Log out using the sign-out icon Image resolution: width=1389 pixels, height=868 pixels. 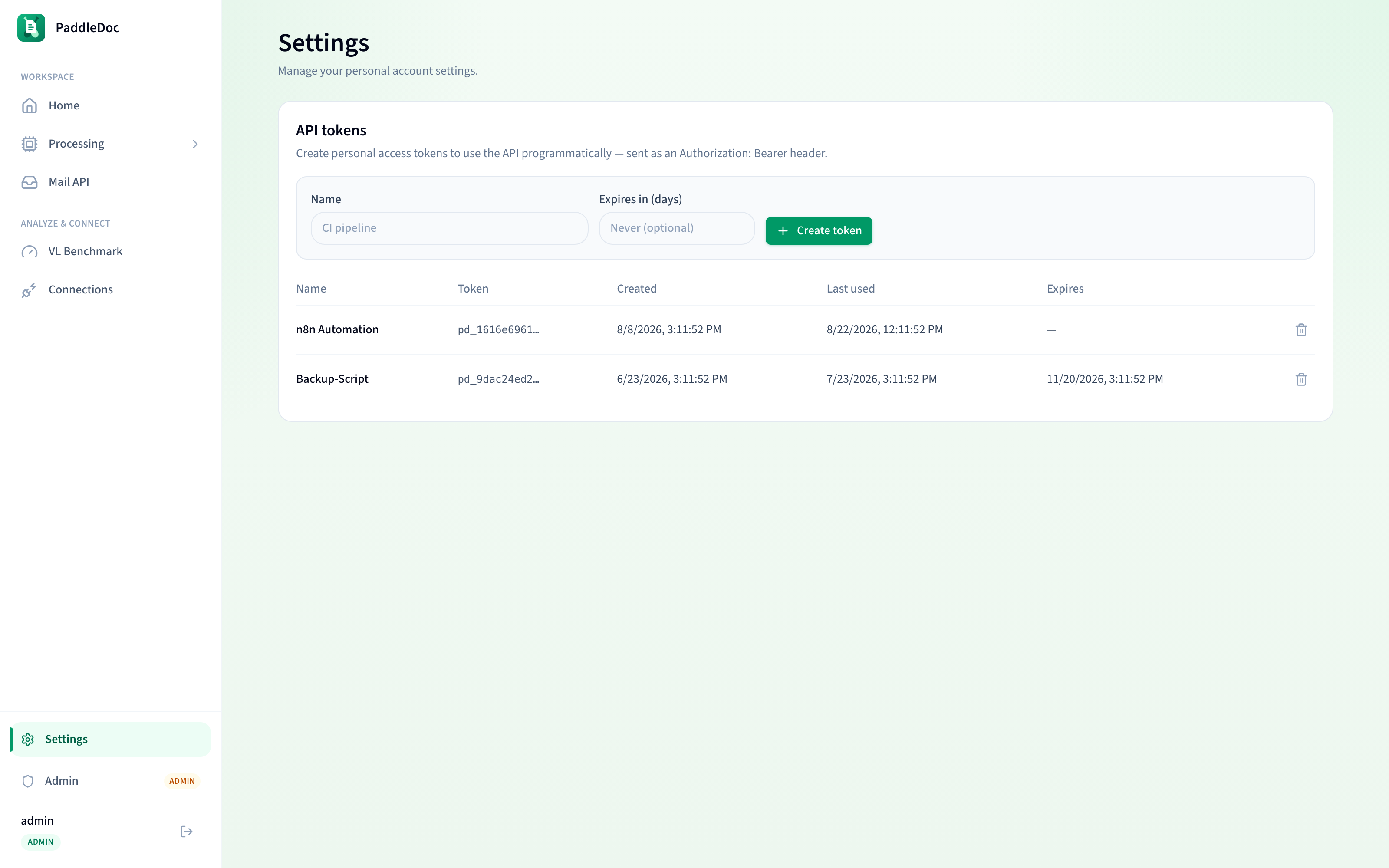point(187,832)
